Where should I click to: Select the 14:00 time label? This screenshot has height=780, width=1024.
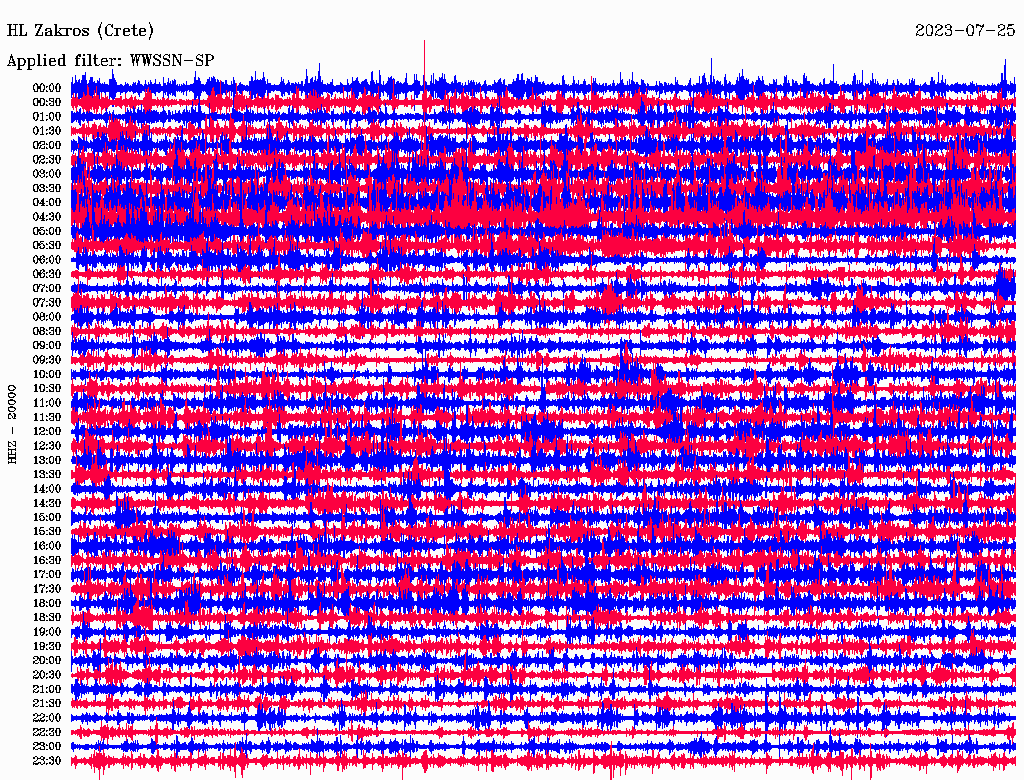pos(47,489)
